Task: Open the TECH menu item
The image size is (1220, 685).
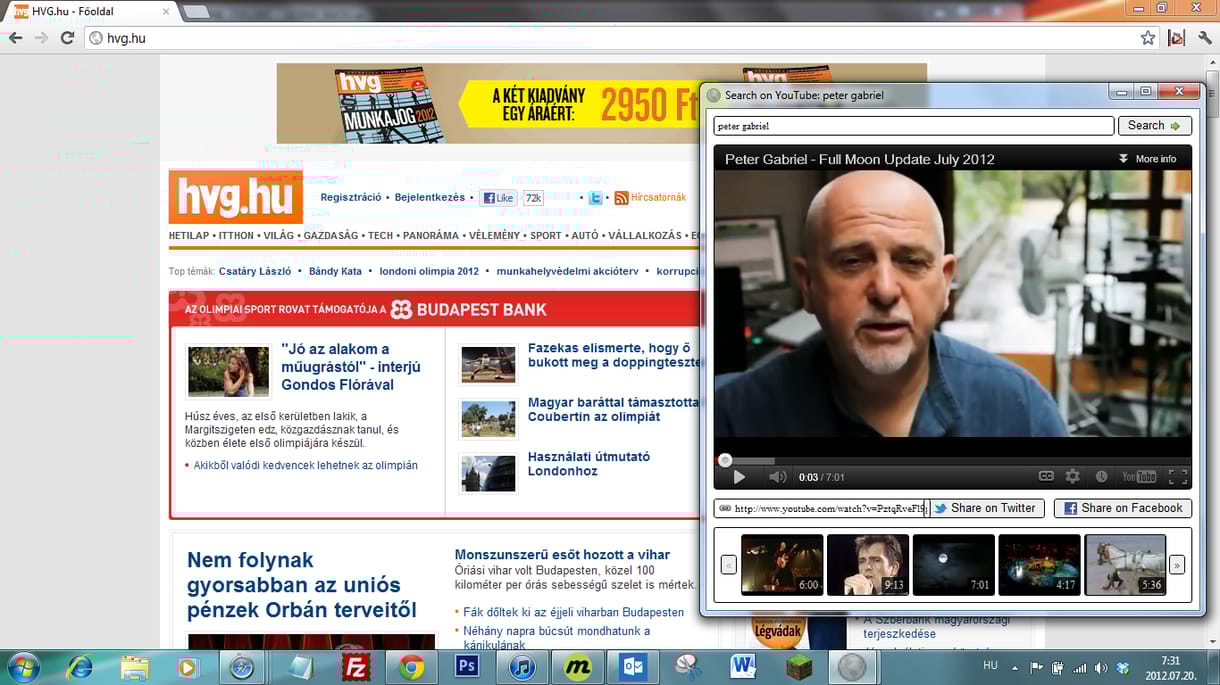Action: tap(380, 236)
